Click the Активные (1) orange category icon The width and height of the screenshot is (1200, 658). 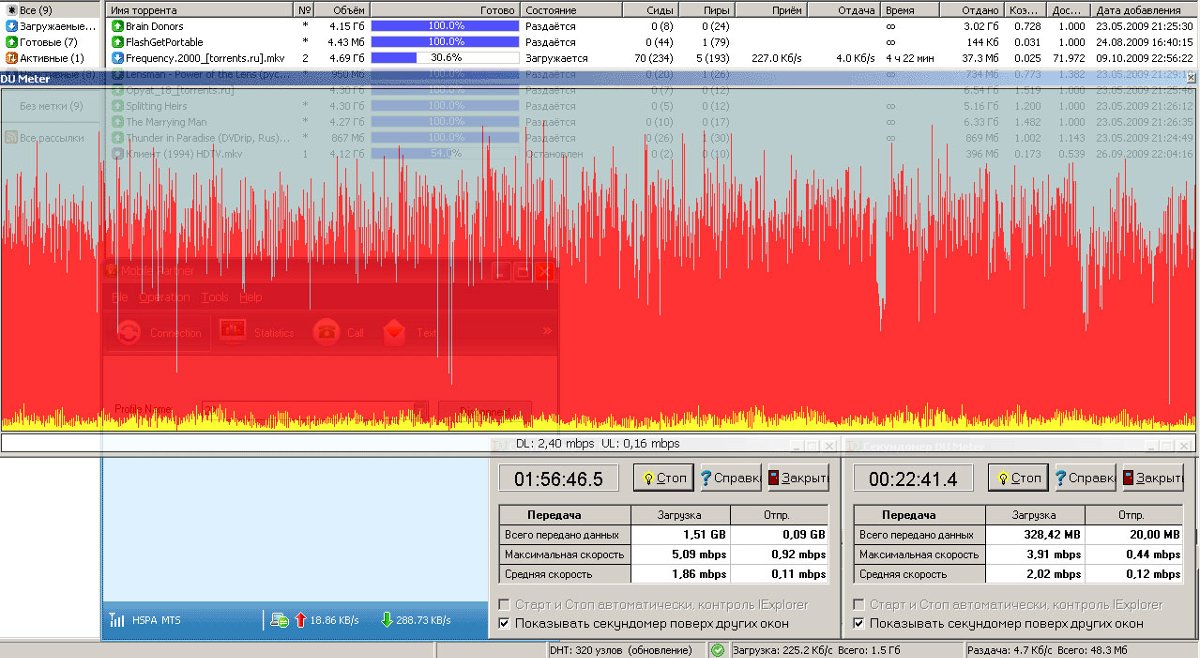pyautogui.click(x=11, y=58)
